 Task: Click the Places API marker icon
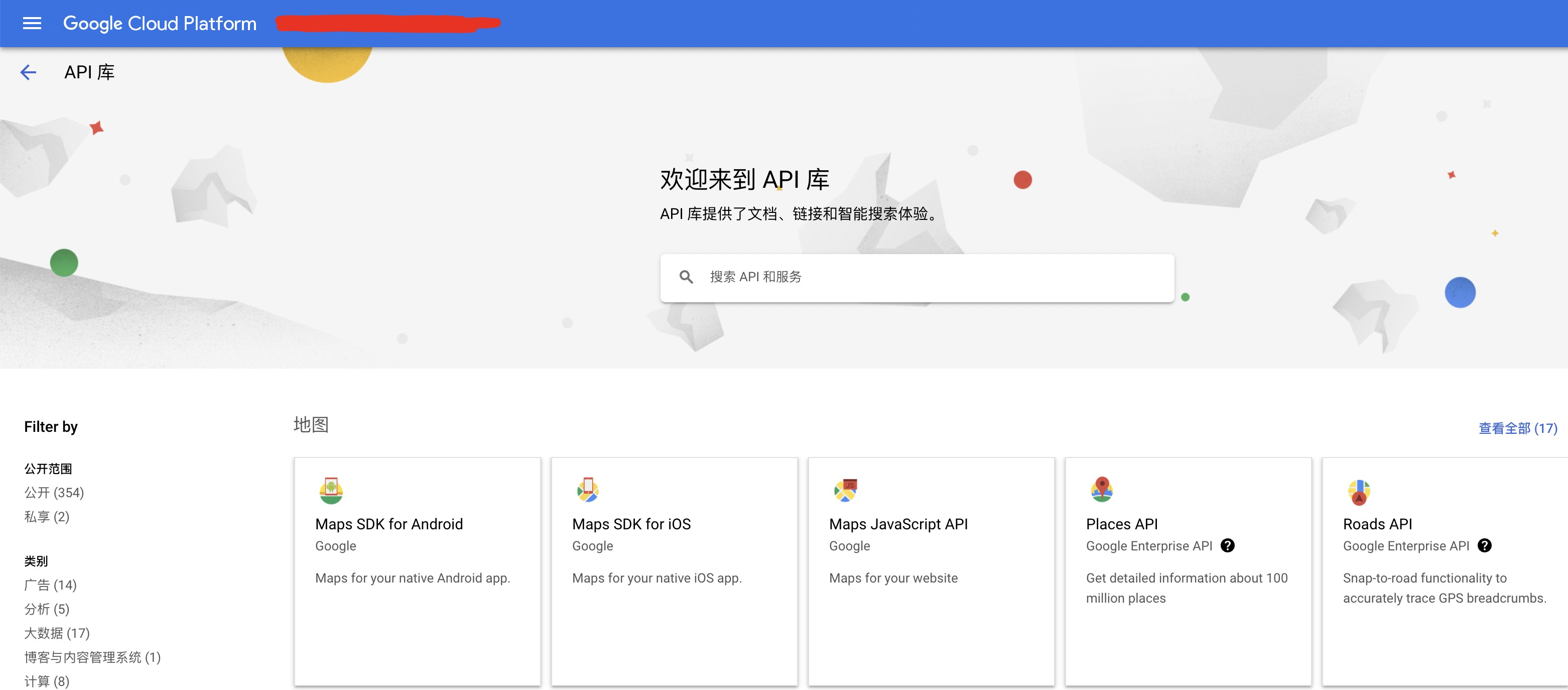click(x=1101, y=491)
